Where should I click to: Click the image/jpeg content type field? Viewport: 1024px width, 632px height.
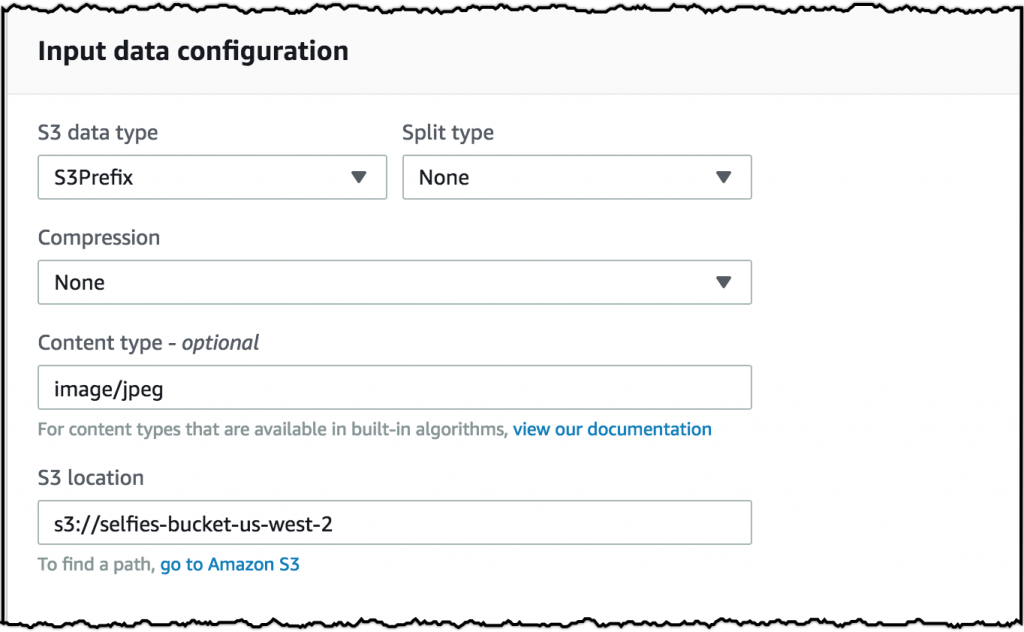[394, 387]
